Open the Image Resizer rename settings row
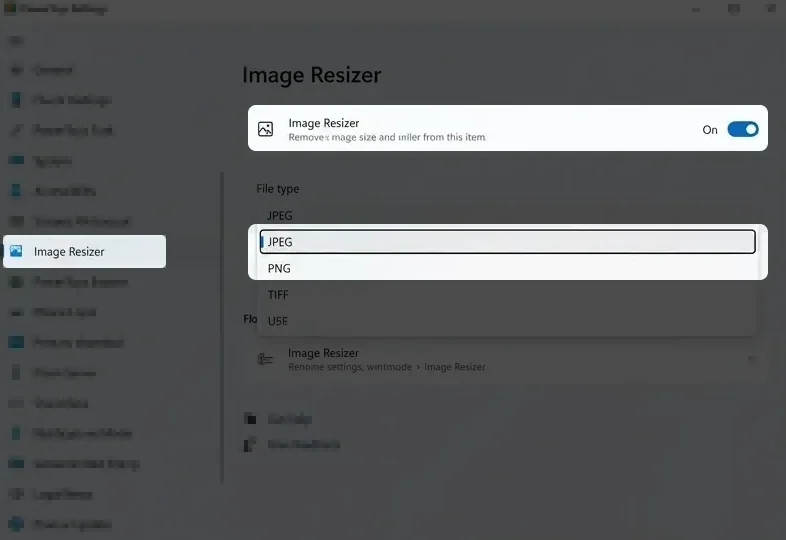 click(x=507, y=359)
